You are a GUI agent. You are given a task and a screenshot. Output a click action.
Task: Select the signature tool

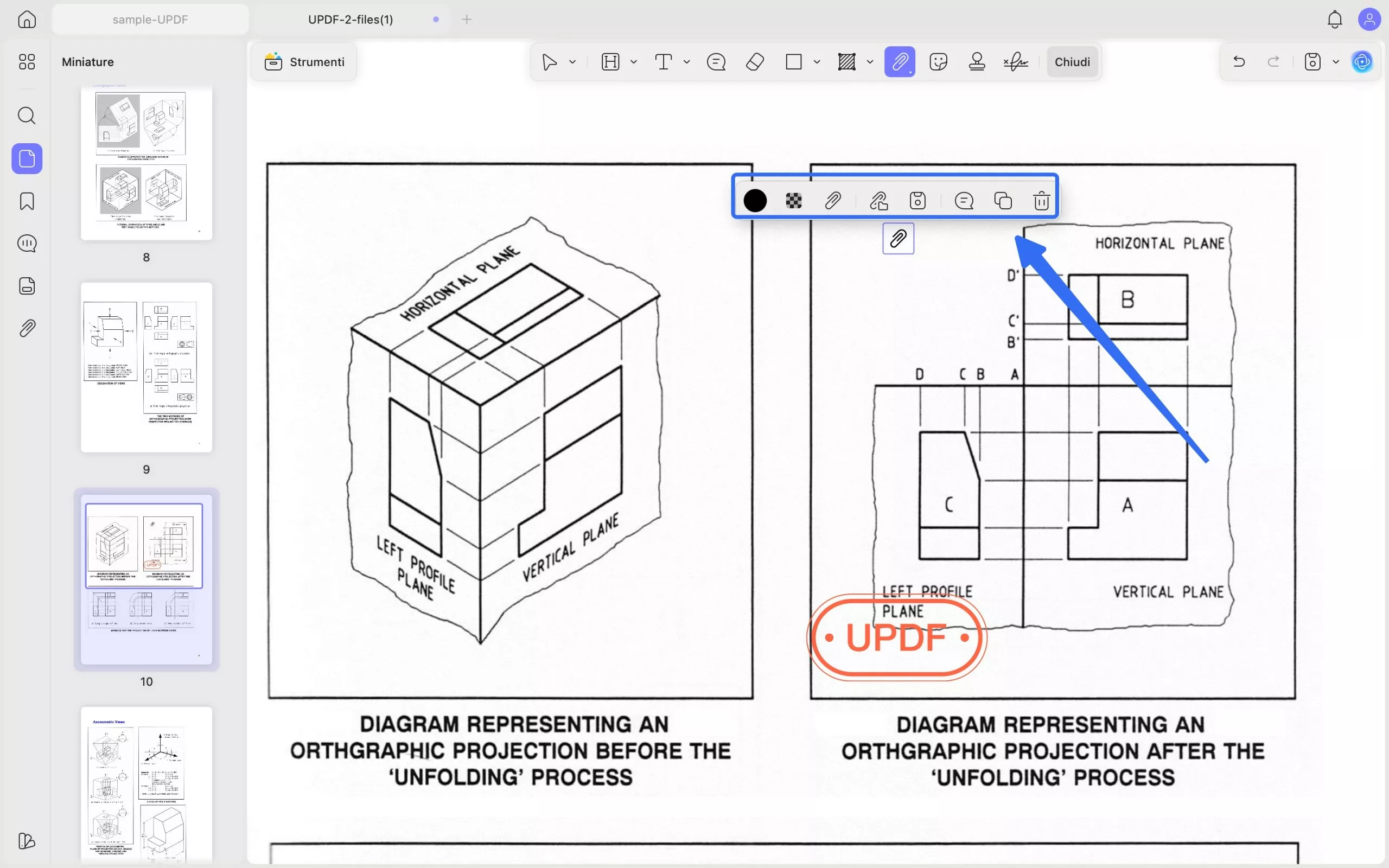point(1015,62)
